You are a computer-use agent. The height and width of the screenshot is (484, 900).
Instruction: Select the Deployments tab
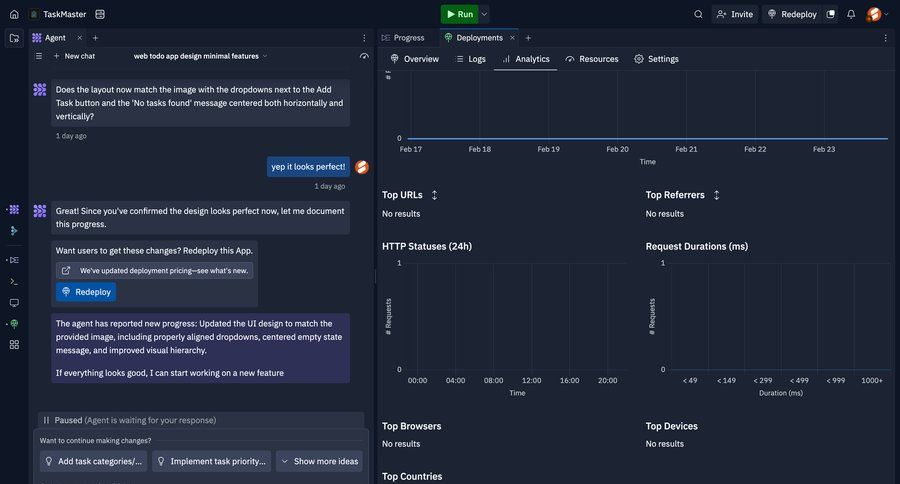(x=474, y=38)
